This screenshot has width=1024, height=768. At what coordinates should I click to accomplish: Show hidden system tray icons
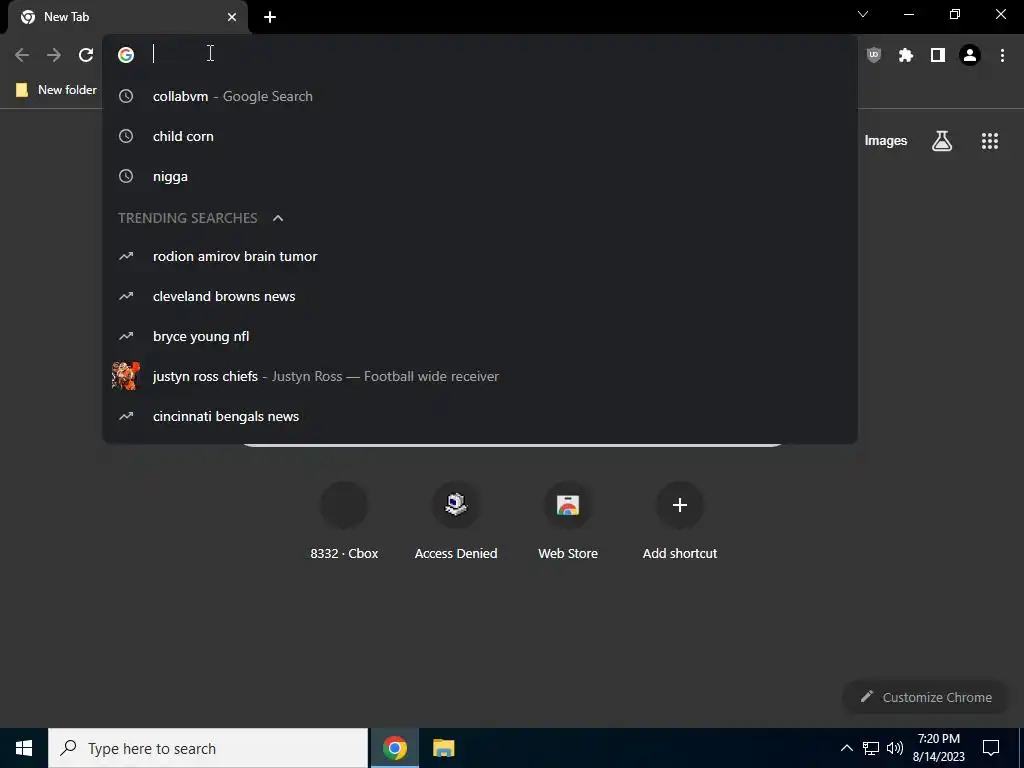coord(846,748)
